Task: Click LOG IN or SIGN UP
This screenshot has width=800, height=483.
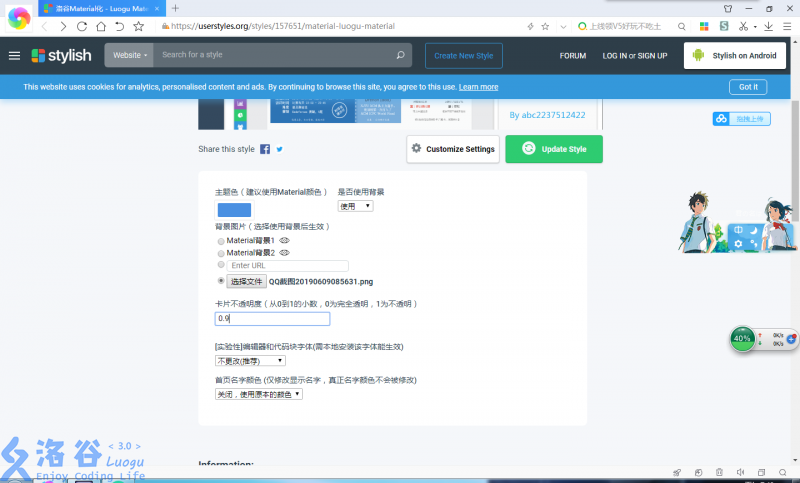Action: [x=634, y=56]
